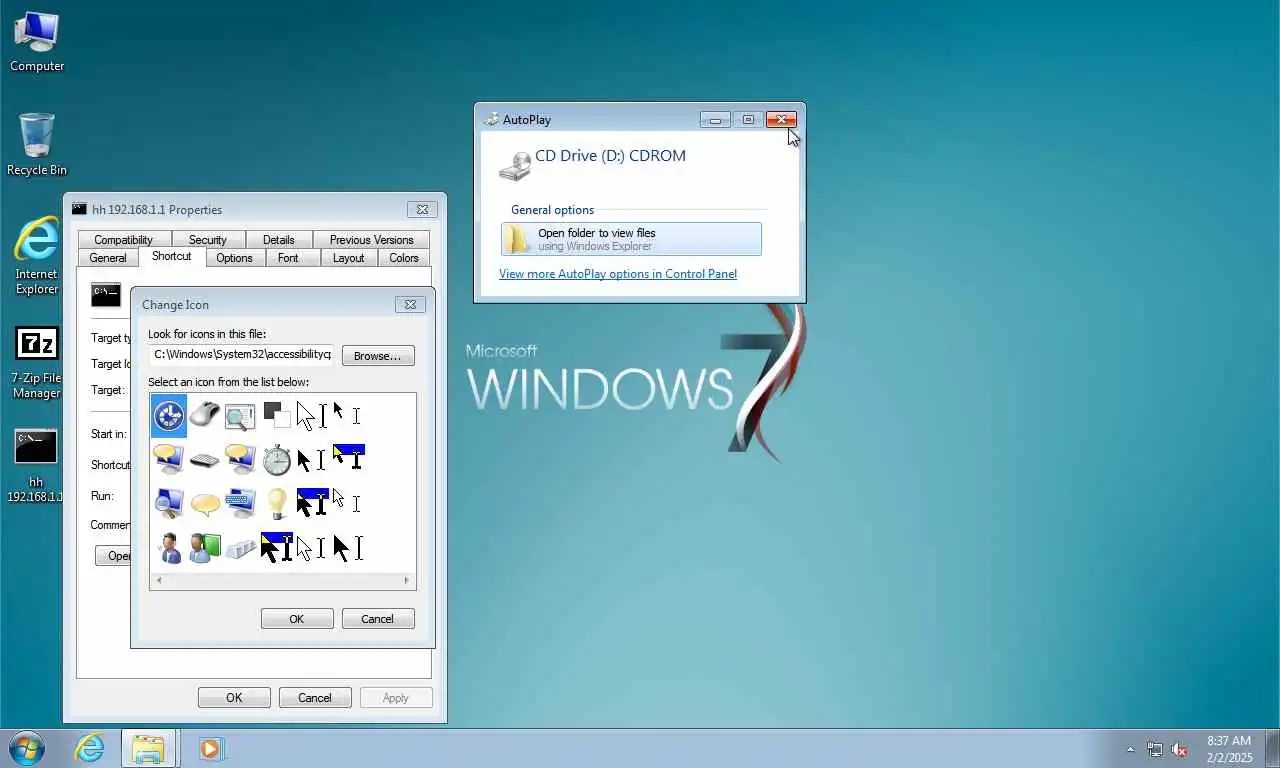The image size is (1280, 768).
Task: Pick the lone yellow speech bubble icon
Action: 204,504
